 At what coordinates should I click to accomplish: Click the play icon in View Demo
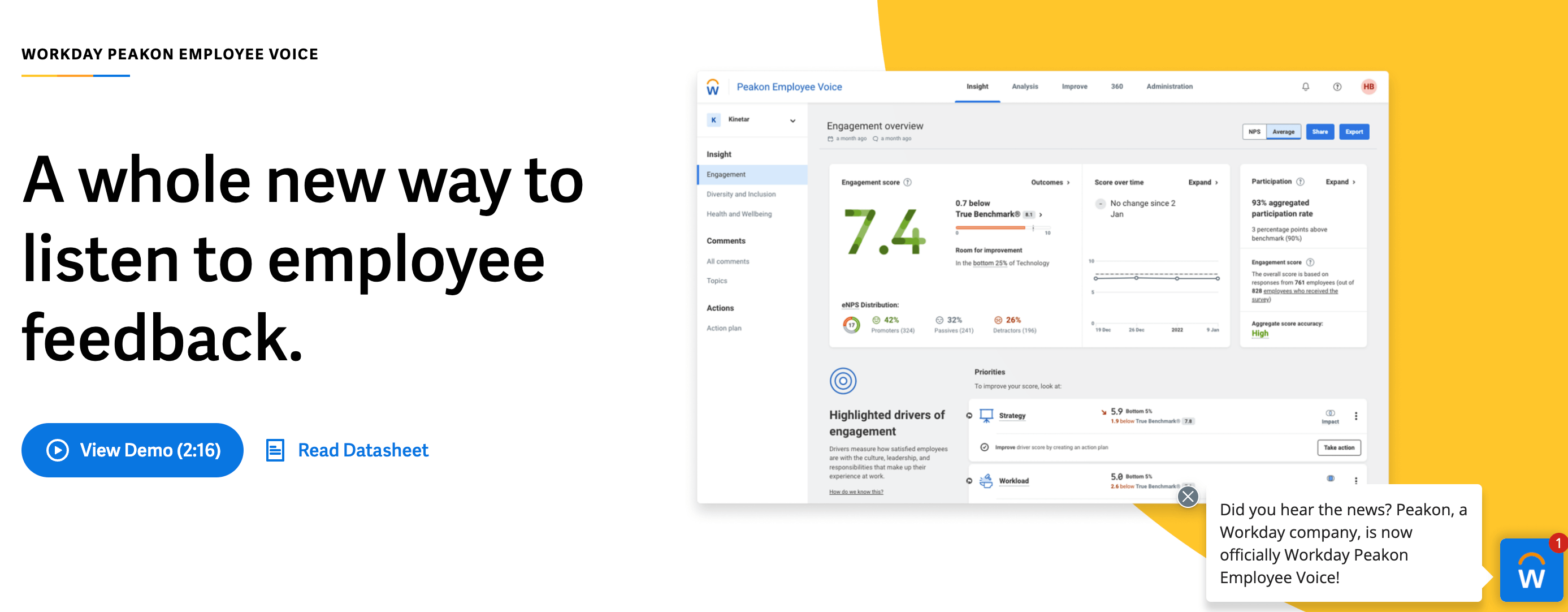click(58, 451)
